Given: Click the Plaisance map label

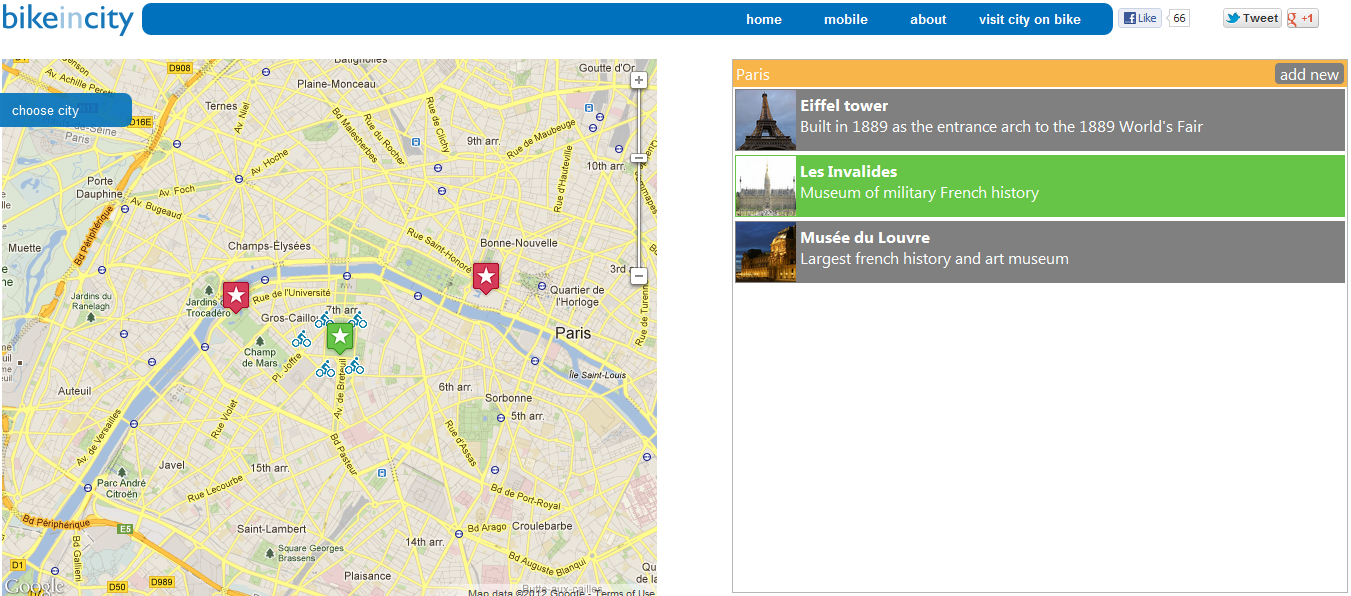Looking at the screenshot, I should [x=367, y=576].
